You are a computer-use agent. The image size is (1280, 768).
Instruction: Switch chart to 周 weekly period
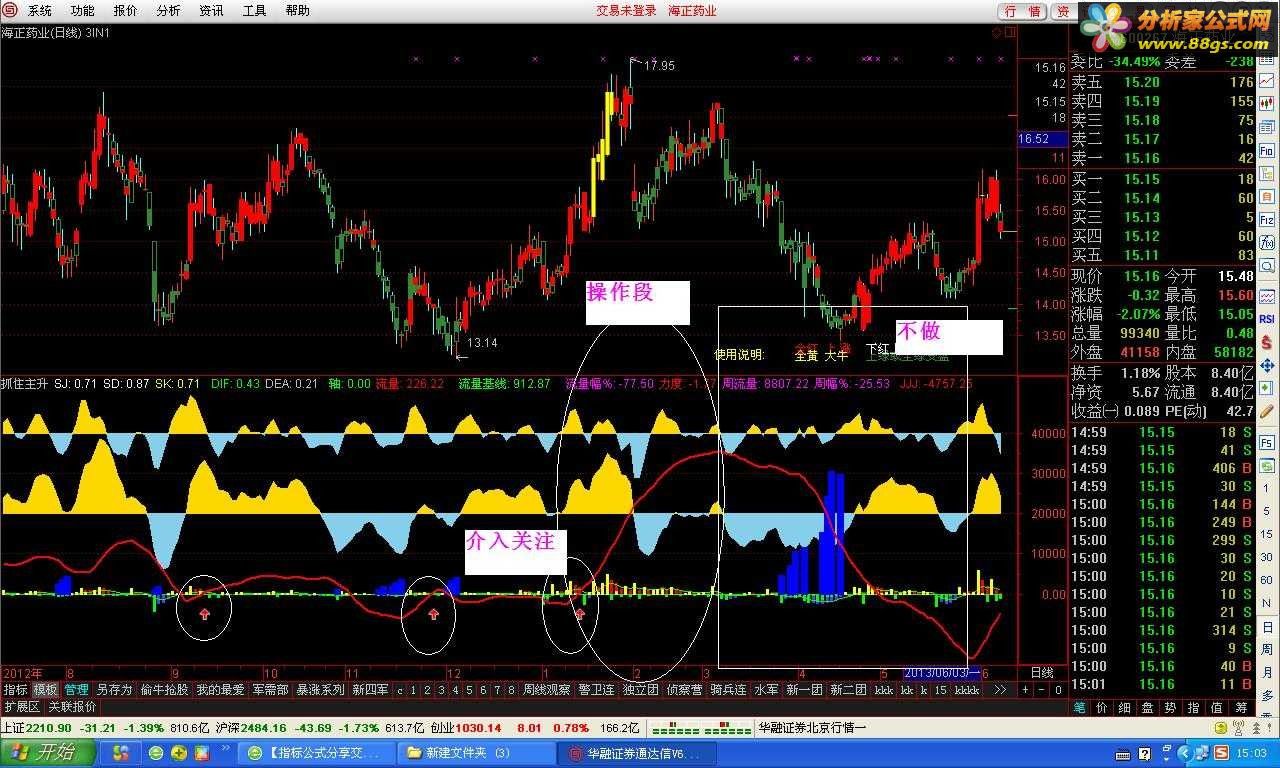tap(1266, 650)
